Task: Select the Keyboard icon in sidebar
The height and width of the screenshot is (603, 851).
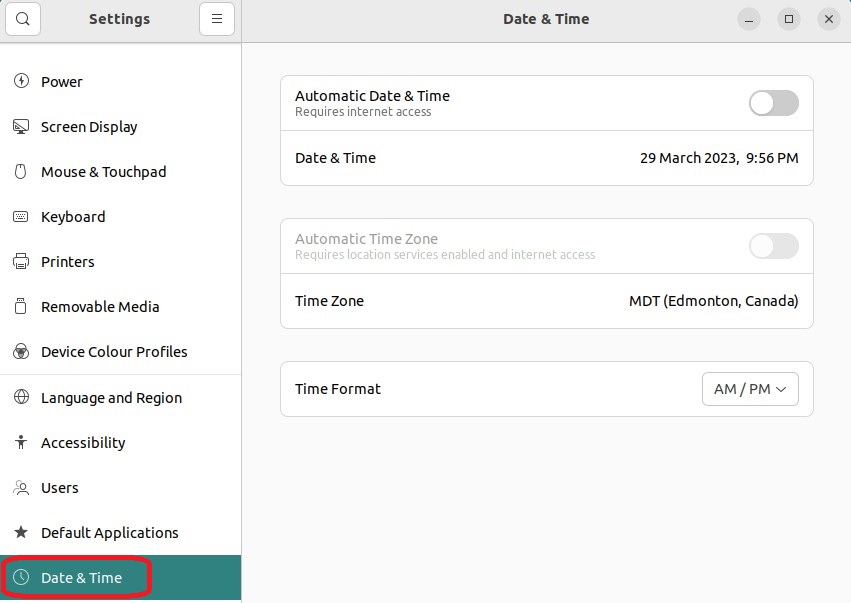Action: [21, 216]
